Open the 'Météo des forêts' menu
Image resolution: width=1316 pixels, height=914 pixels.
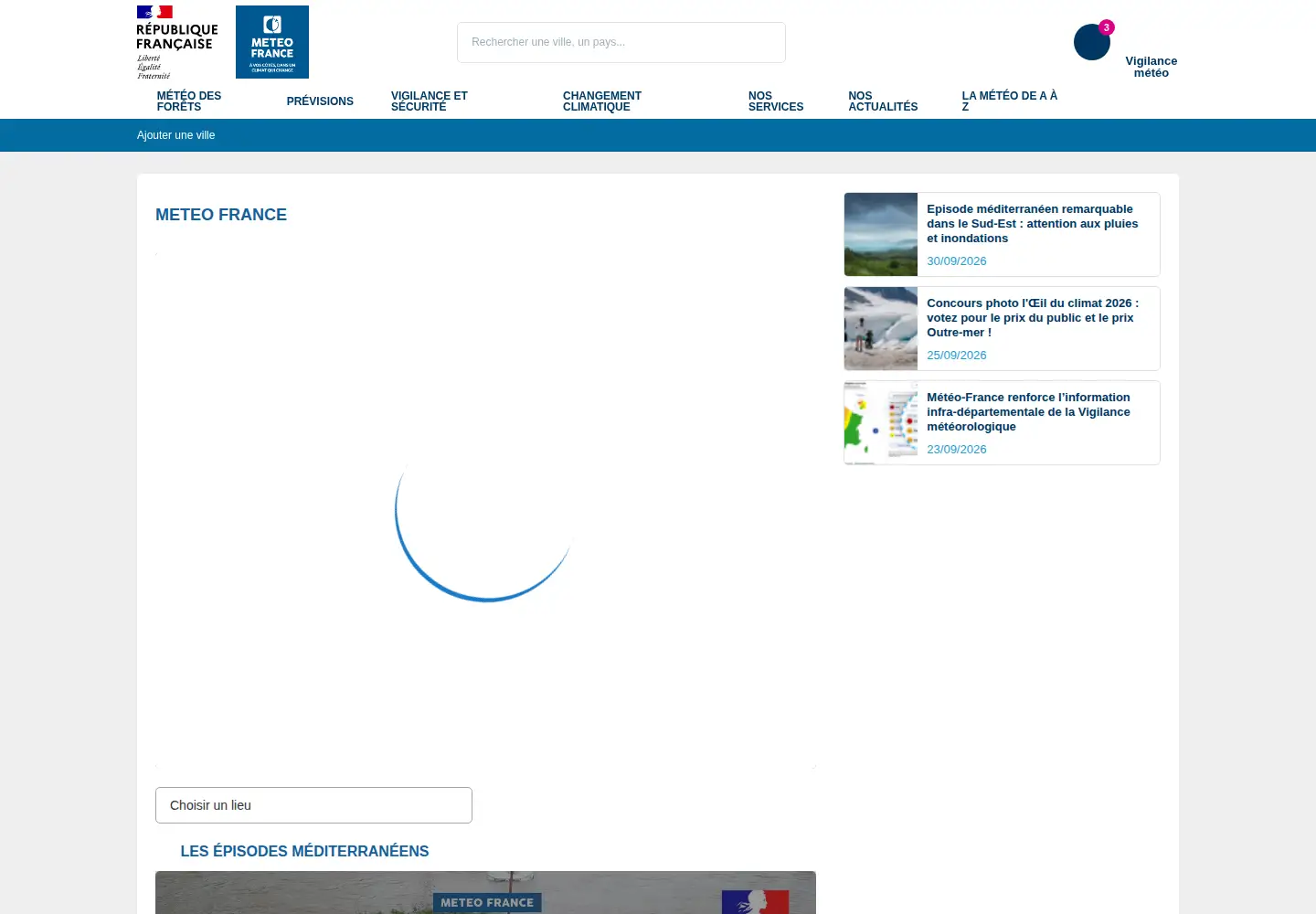[x=189, y=101]
